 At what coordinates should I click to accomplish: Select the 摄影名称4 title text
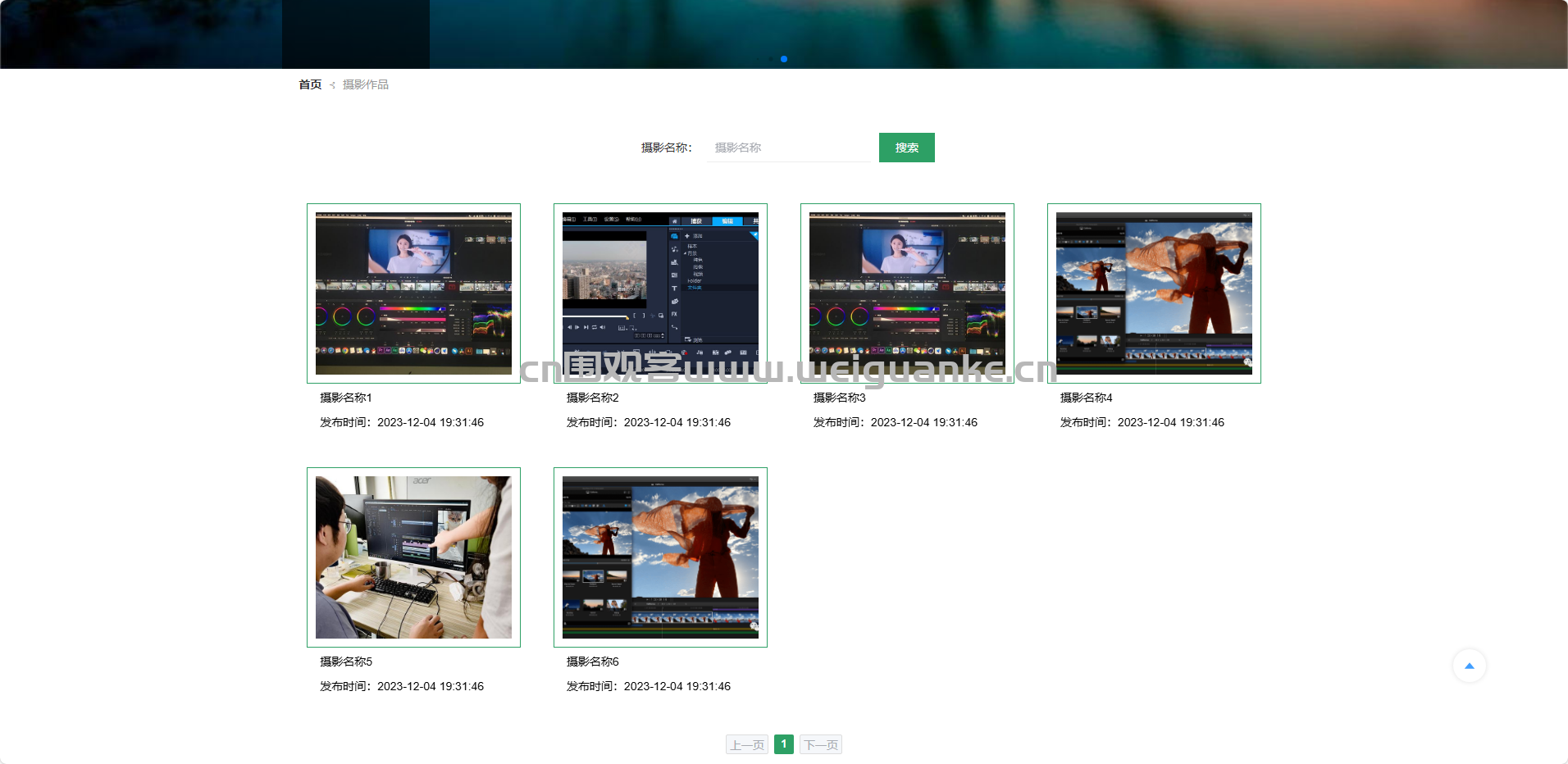pyautogui.click(x=1087, y=398)
